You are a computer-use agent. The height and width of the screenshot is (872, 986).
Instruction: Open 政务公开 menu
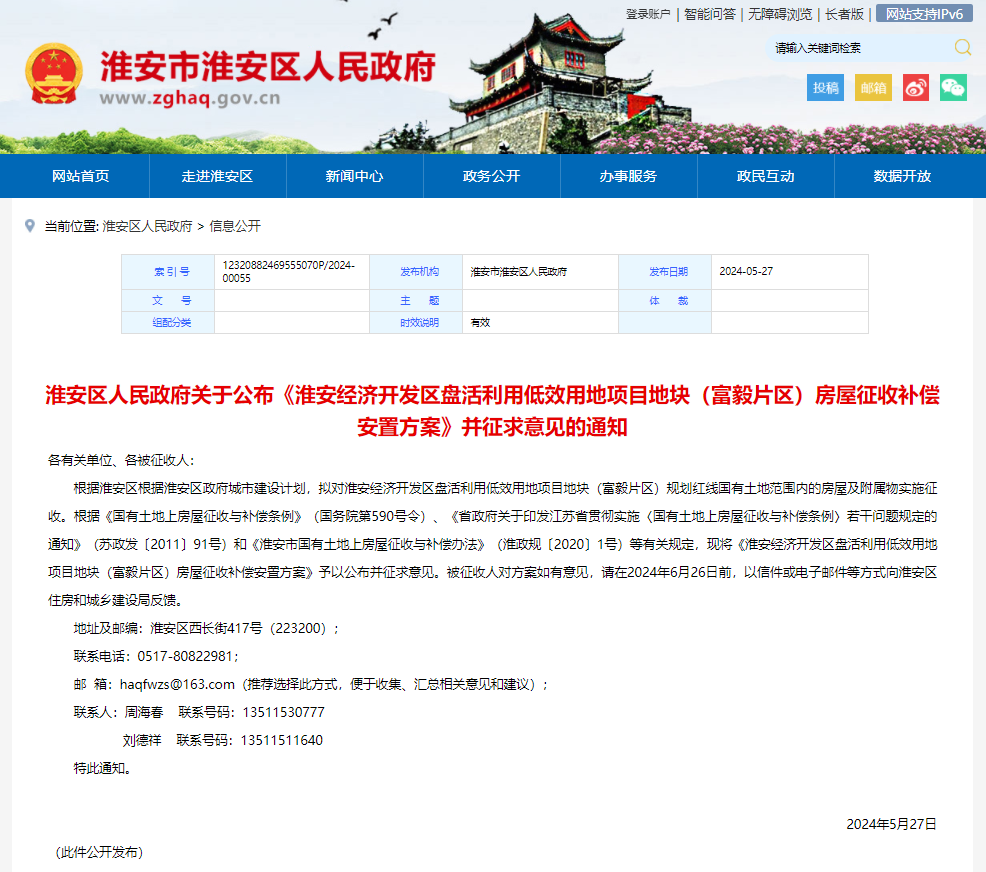pos(492,176)
